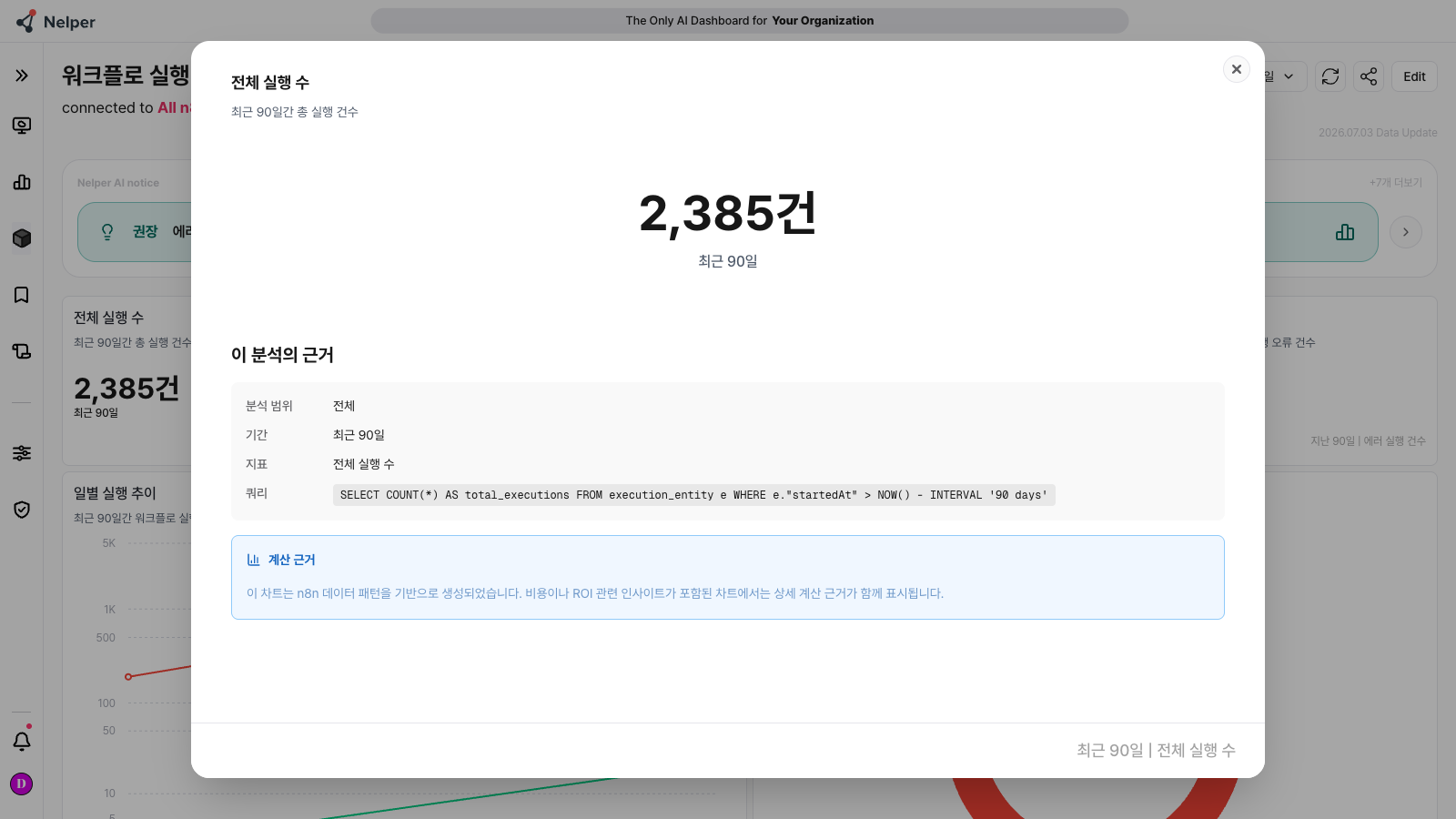Open the notifications bell icon
Screen dimensions: 1456x819
[x=22, y=741]
